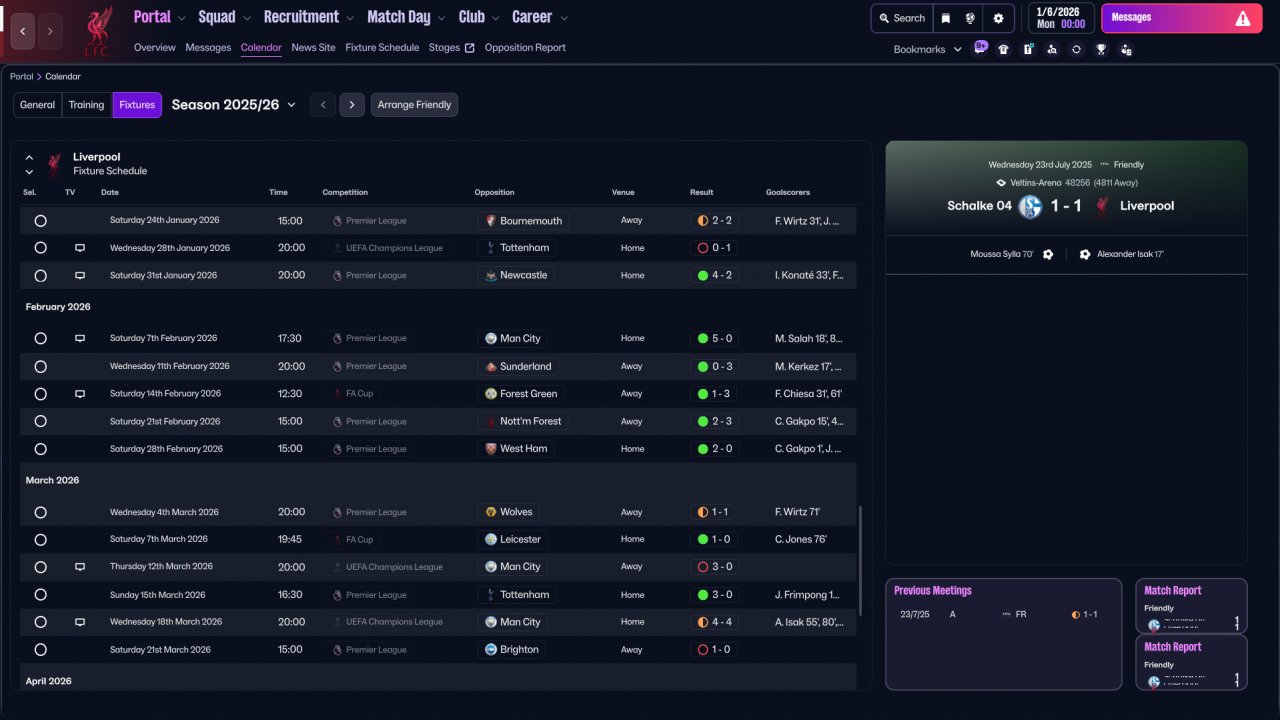Select the radio button for Man City 5-0 fixture
This screenshot has height=720, width=1280.
click(x=40, y=339)
